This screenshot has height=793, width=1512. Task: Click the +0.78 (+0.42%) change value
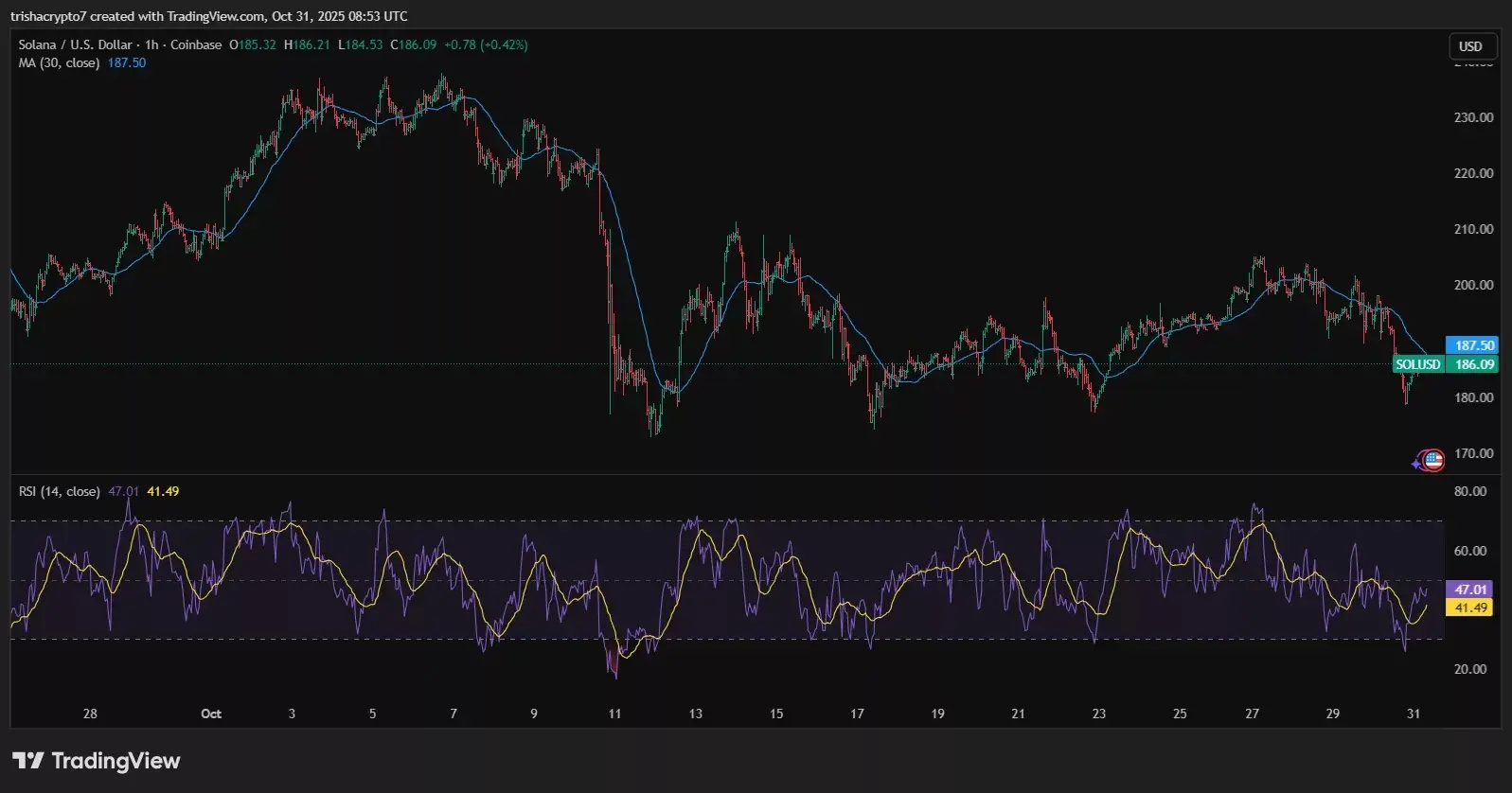tap(486, 44)
